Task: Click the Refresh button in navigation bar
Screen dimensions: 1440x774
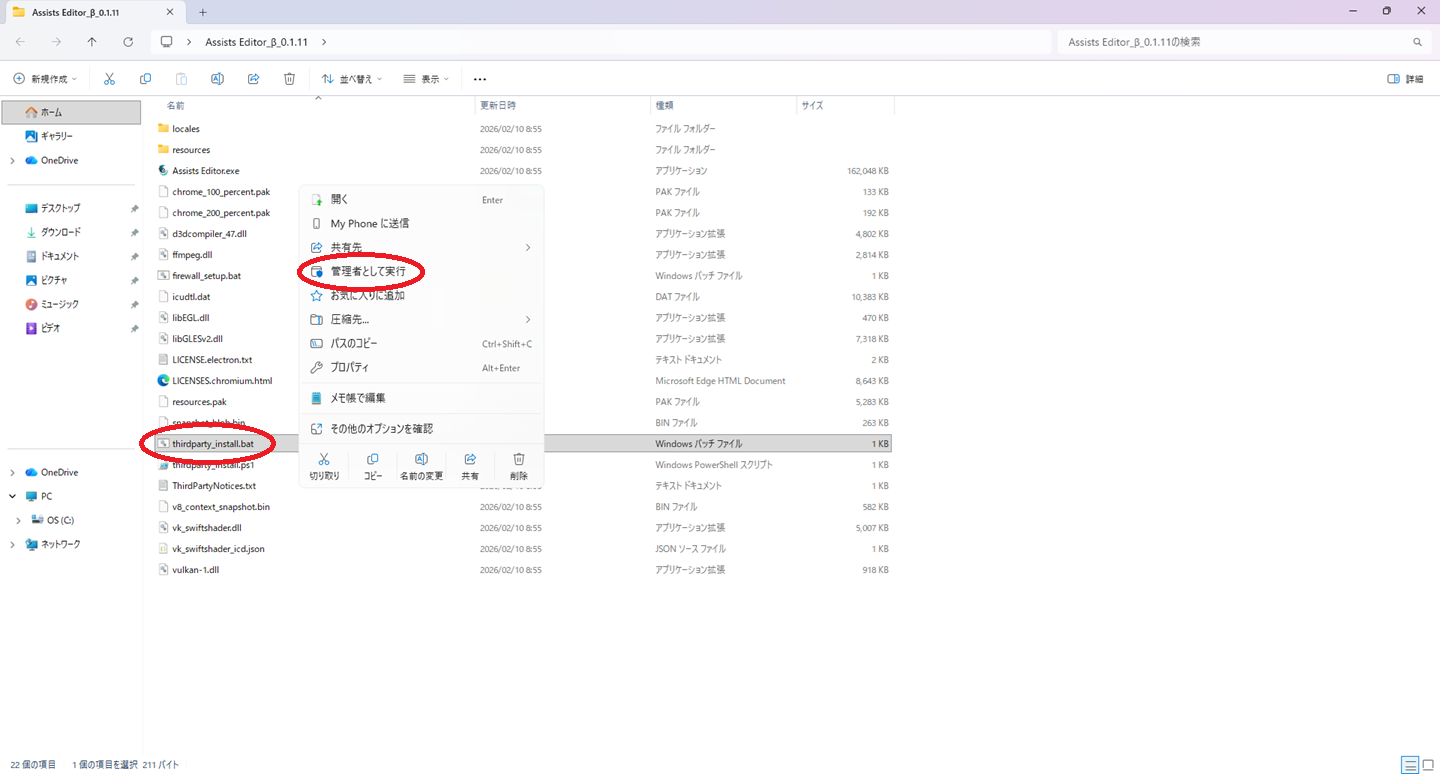Action: (x=128, y=42)
